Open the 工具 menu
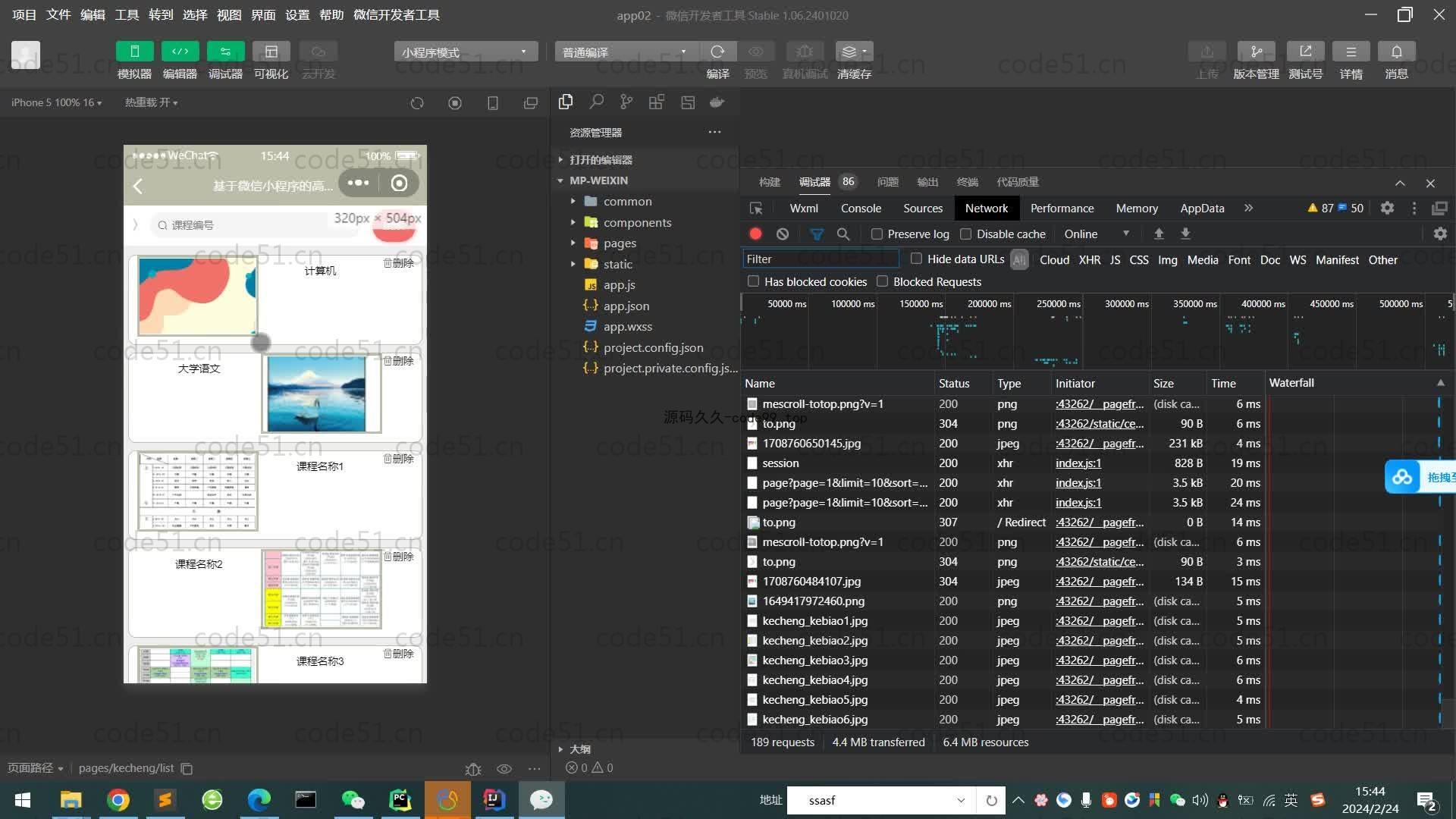This screenshot has width=1456, height=819. click(x=127, y=15)
